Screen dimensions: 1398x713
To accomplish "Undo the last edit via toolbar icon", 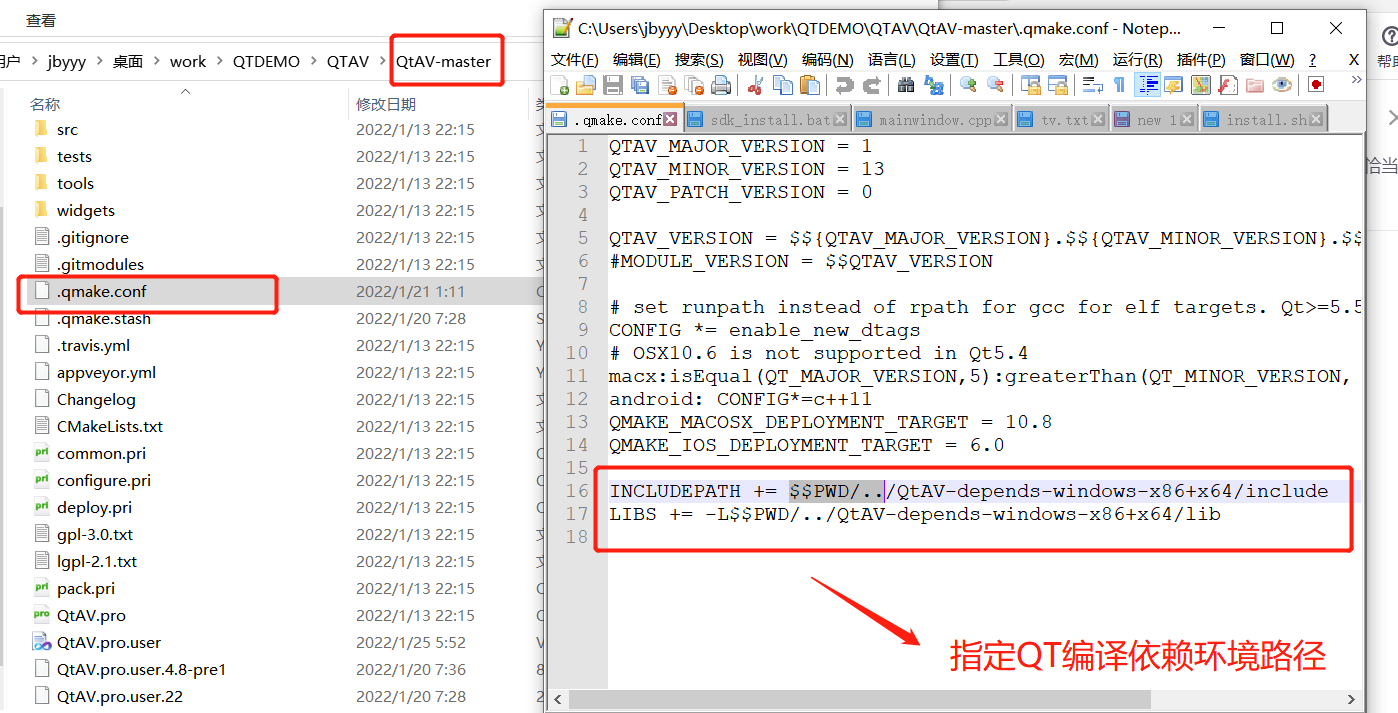I will (844, 85).
